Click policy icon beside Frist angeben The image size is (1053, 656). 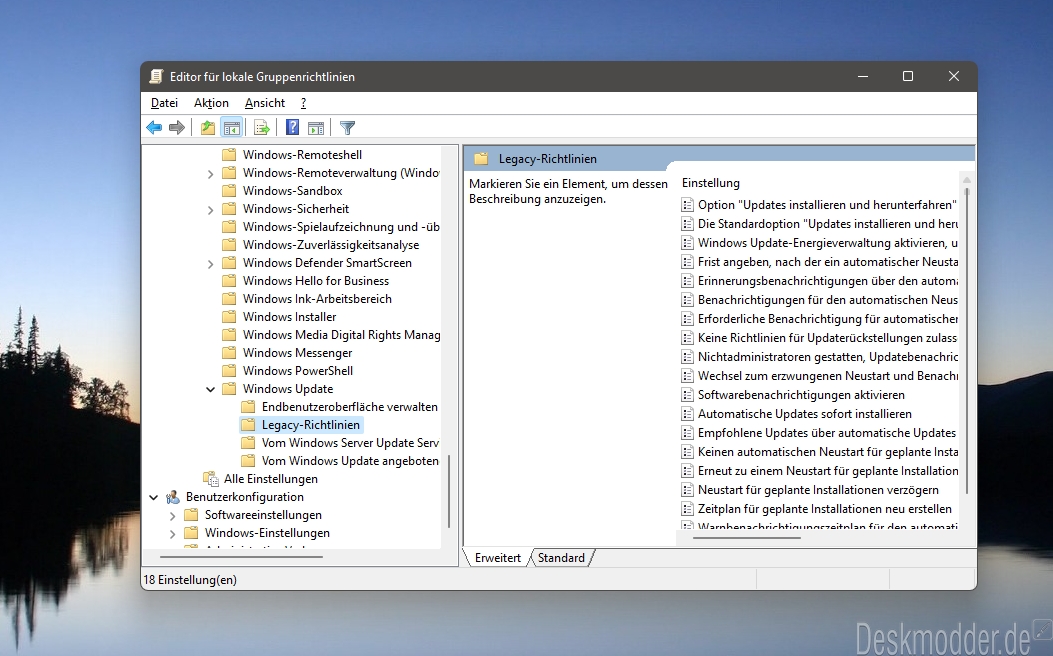click(687, 262)
